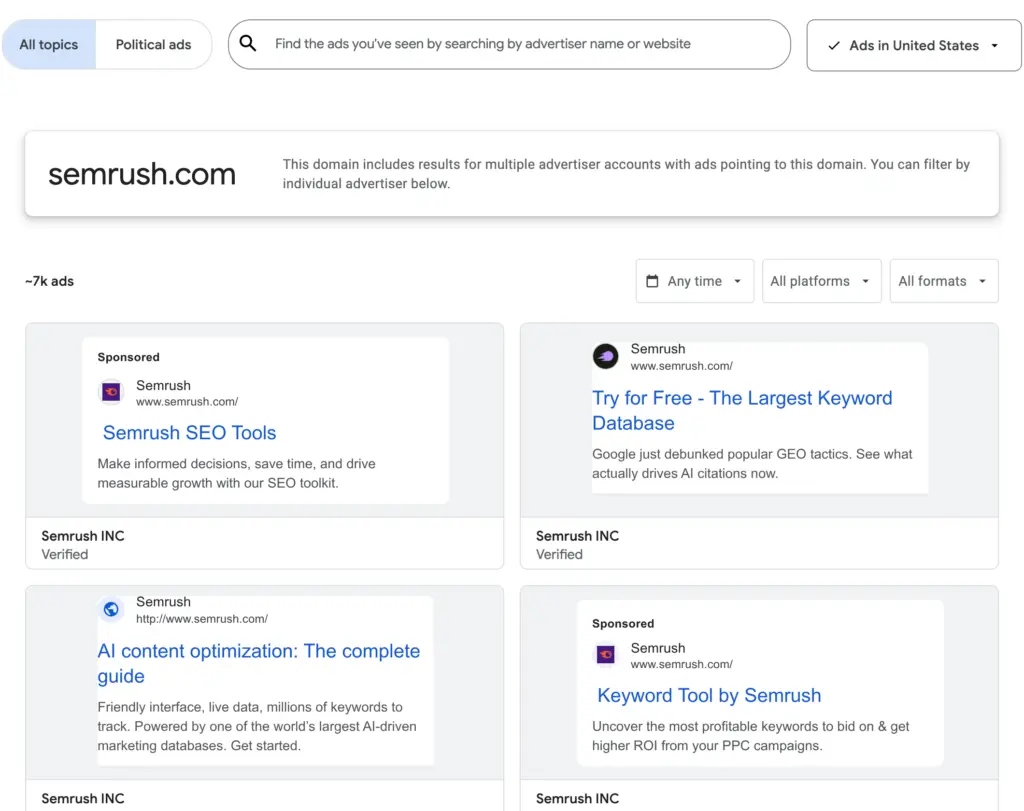Screen dimensions: 1024x811
Task: Open Try for Free - The Largest Keyword Database
Action: click(x=742, y=410)
